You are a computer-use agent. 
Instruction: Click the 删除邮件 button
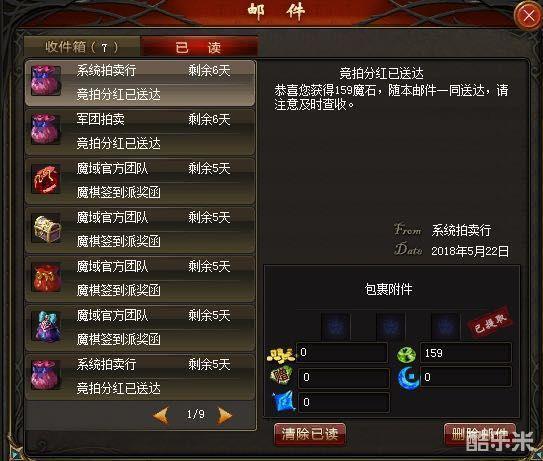click(480, 434)
